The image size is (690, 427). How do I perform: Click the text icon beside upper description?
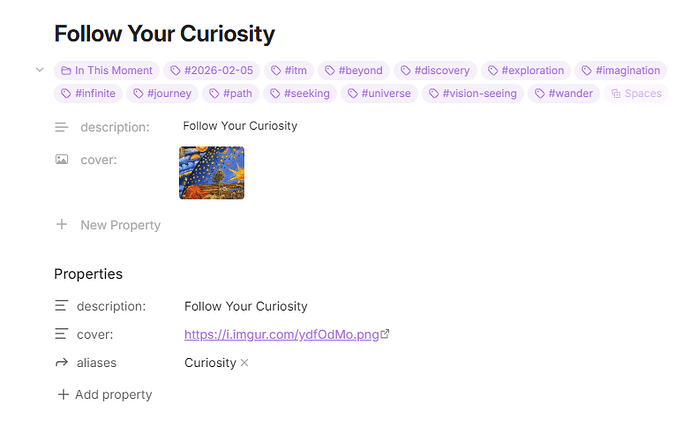pyautogui.click(x=62, y=127)
